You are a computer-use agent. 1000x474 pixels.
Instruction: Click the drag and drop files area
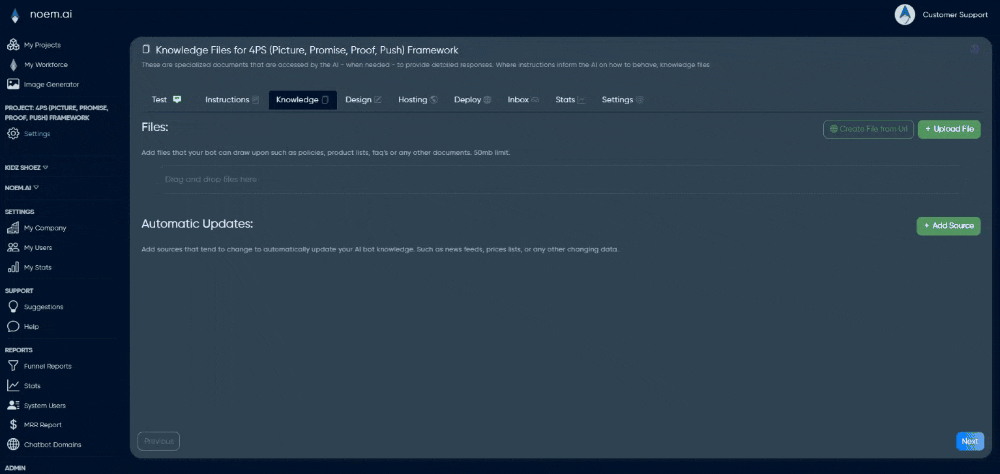pos(560,180)
